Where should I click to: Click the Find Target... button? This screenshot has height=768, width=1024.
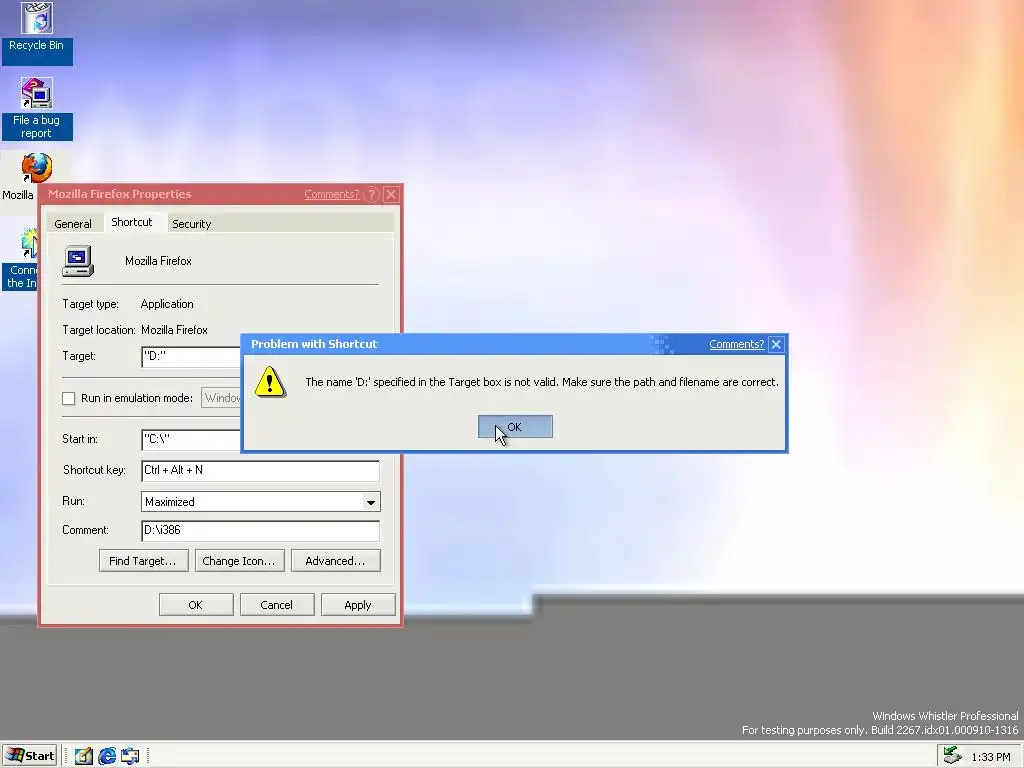tap(143, 561)
